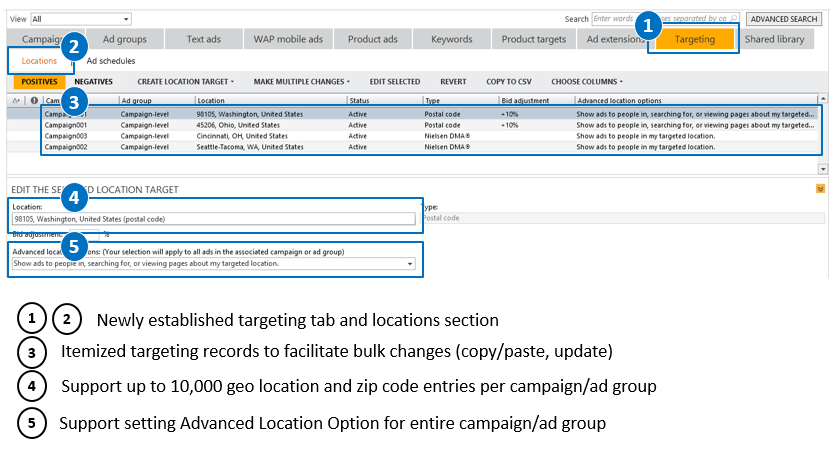Expand the Create Location Target menu

(x=185, y=81)
